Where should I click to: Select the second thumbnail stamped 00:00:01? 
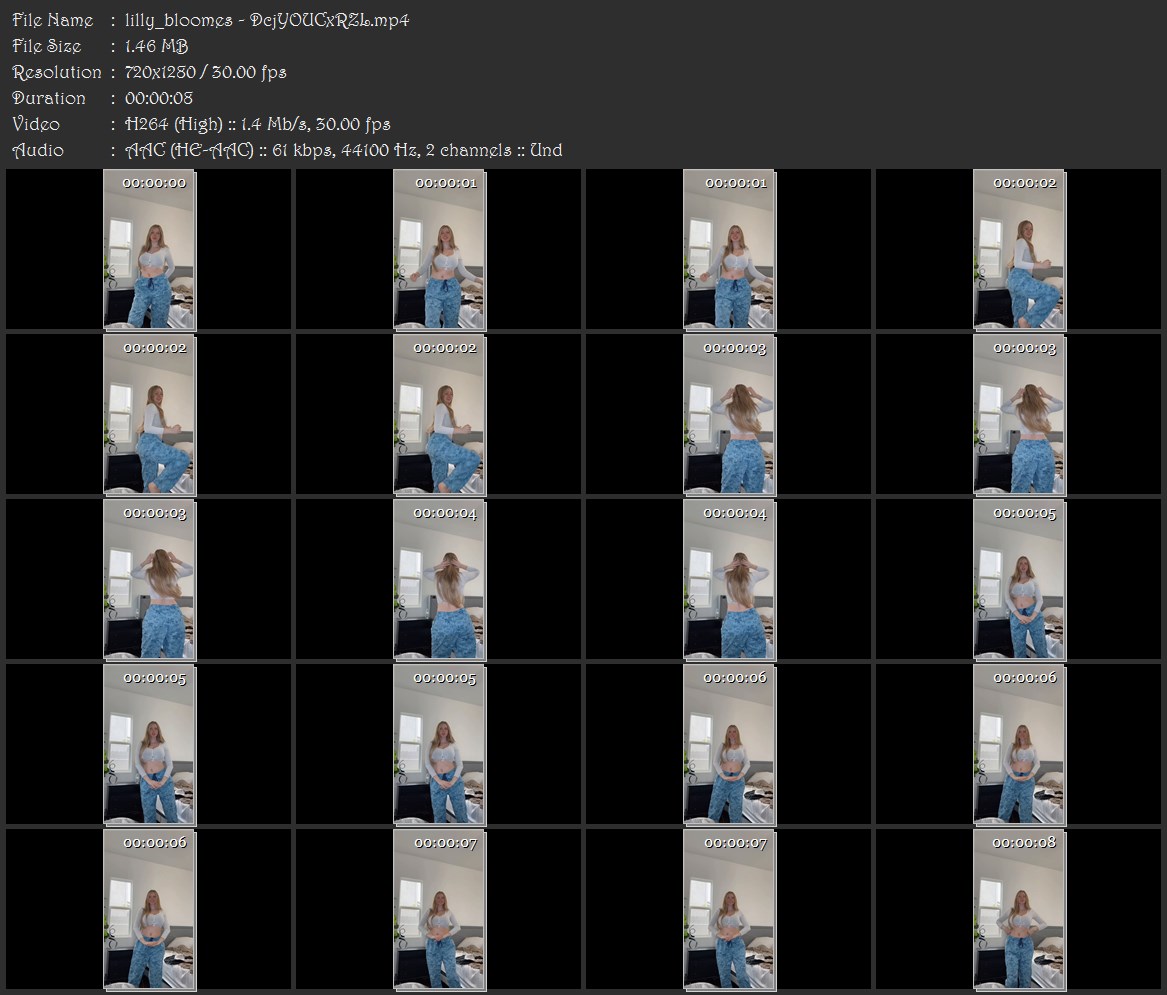(x=729, y=250)
